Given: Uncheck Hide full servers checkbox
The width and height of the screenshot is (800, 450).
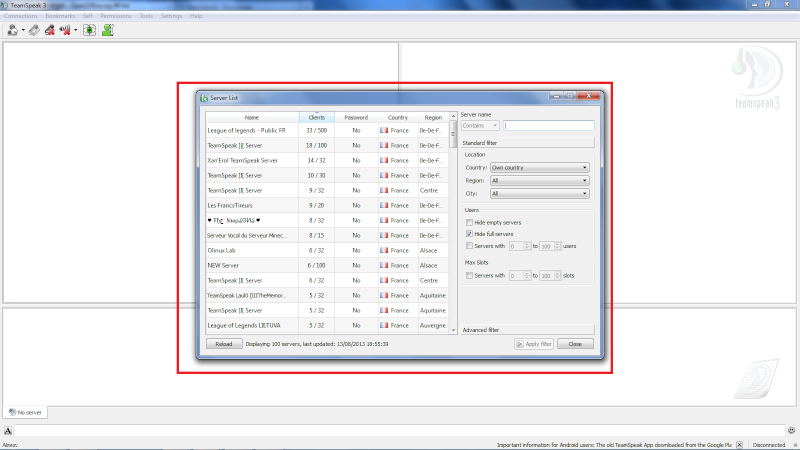Looking at the screenshot, I should coord(469,234).
